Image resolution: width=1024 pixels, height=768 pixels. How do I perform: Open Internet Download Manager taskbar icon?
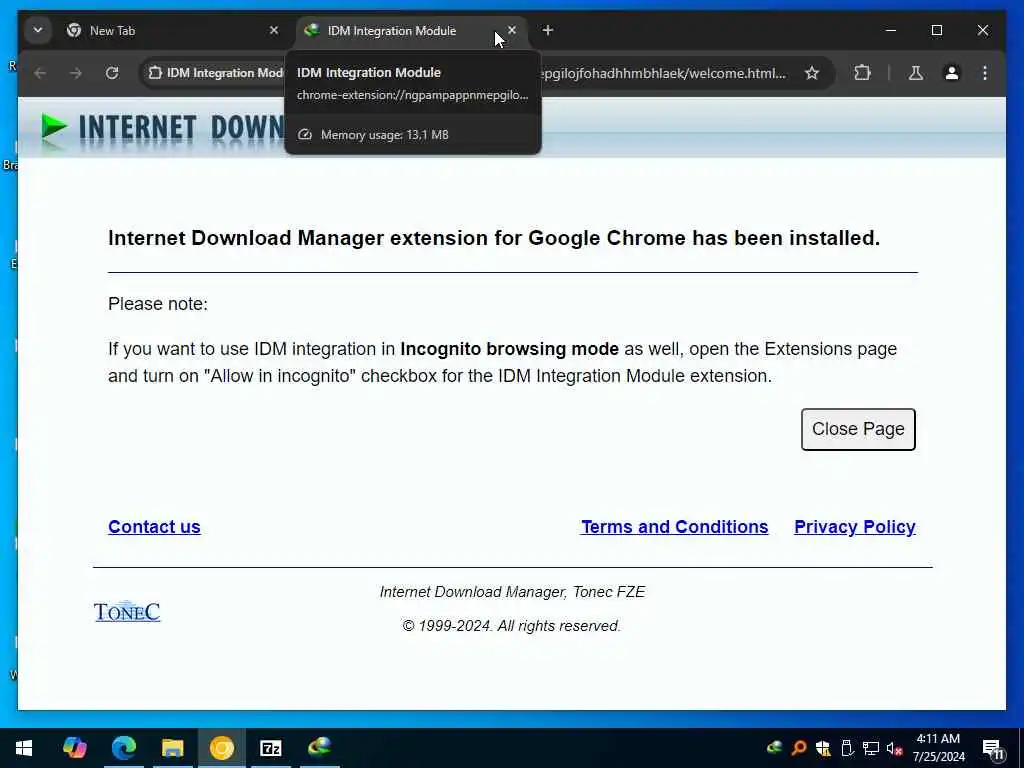[x=320, y=746]
